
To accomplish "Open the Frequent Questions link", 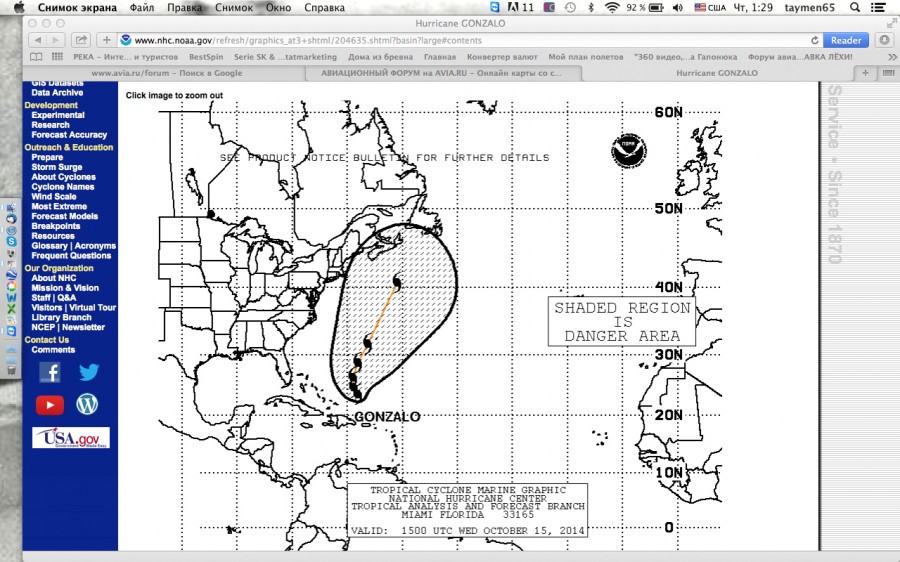I will click(x=71, y=255).
